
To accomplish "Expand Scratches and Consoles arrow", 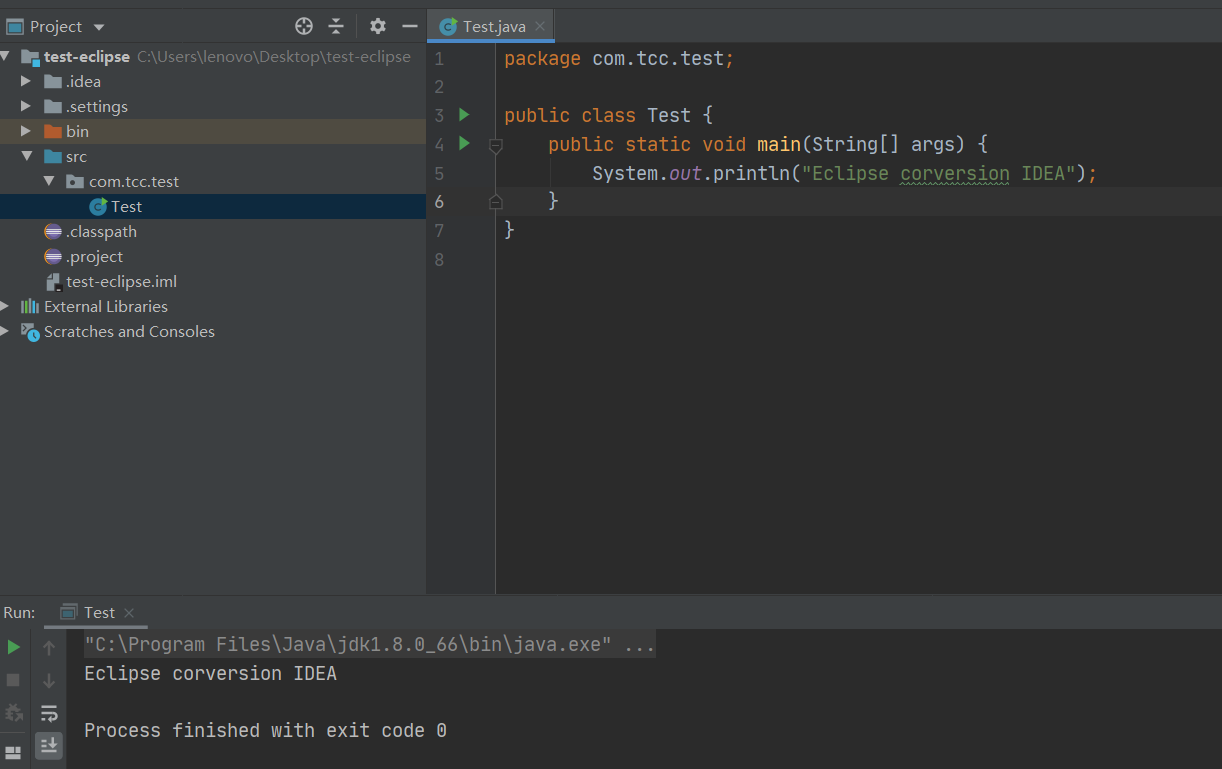I will pyautogui.click(x=6, y=331).
